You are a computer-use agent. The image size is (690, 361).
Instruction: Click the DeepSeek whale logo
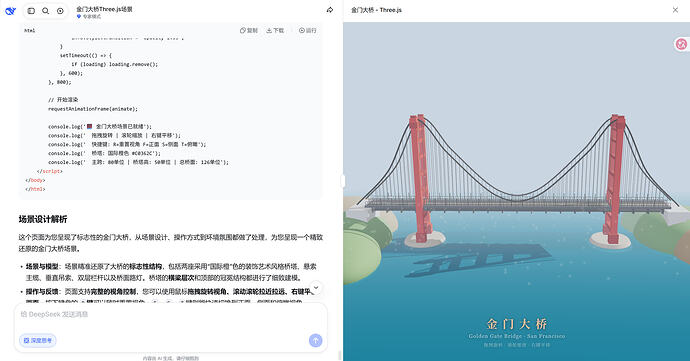(x=10, y=11)
